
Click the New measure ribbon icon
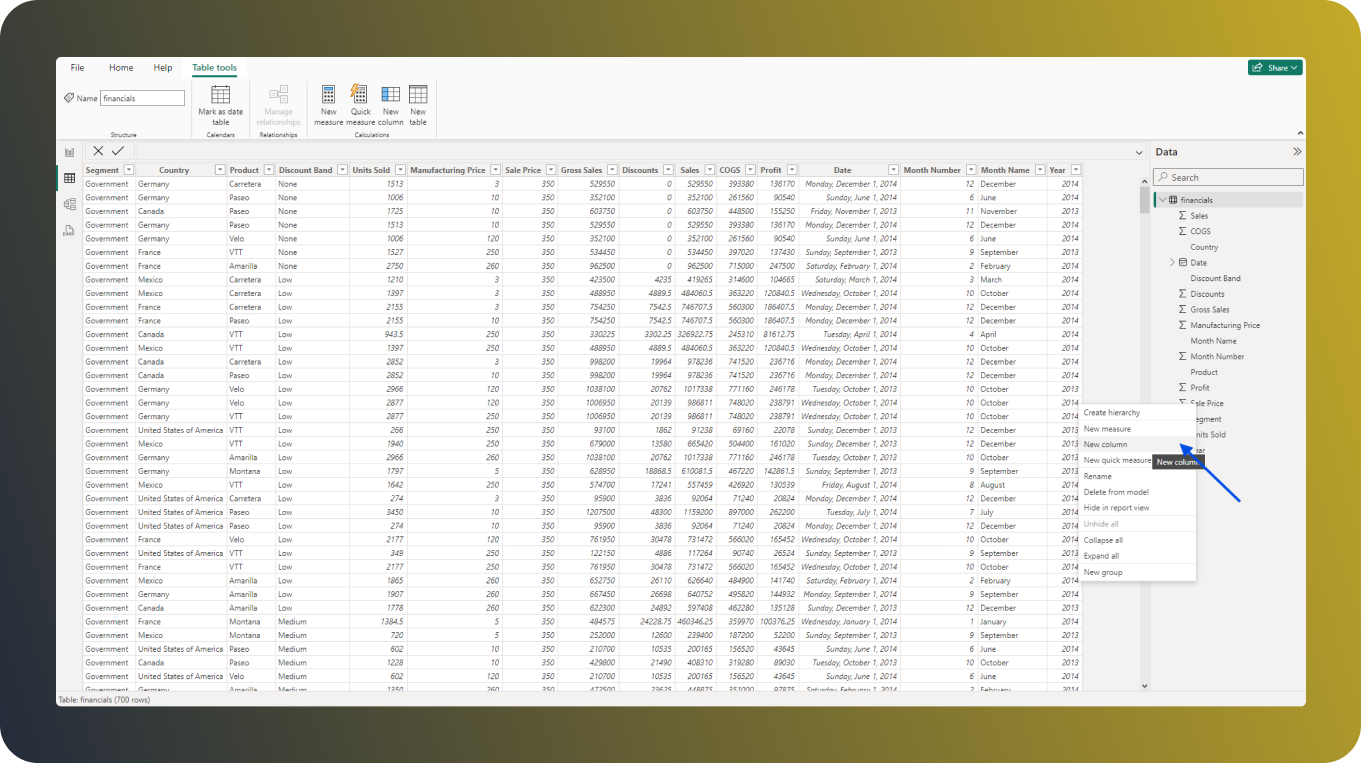coord(328,100)
